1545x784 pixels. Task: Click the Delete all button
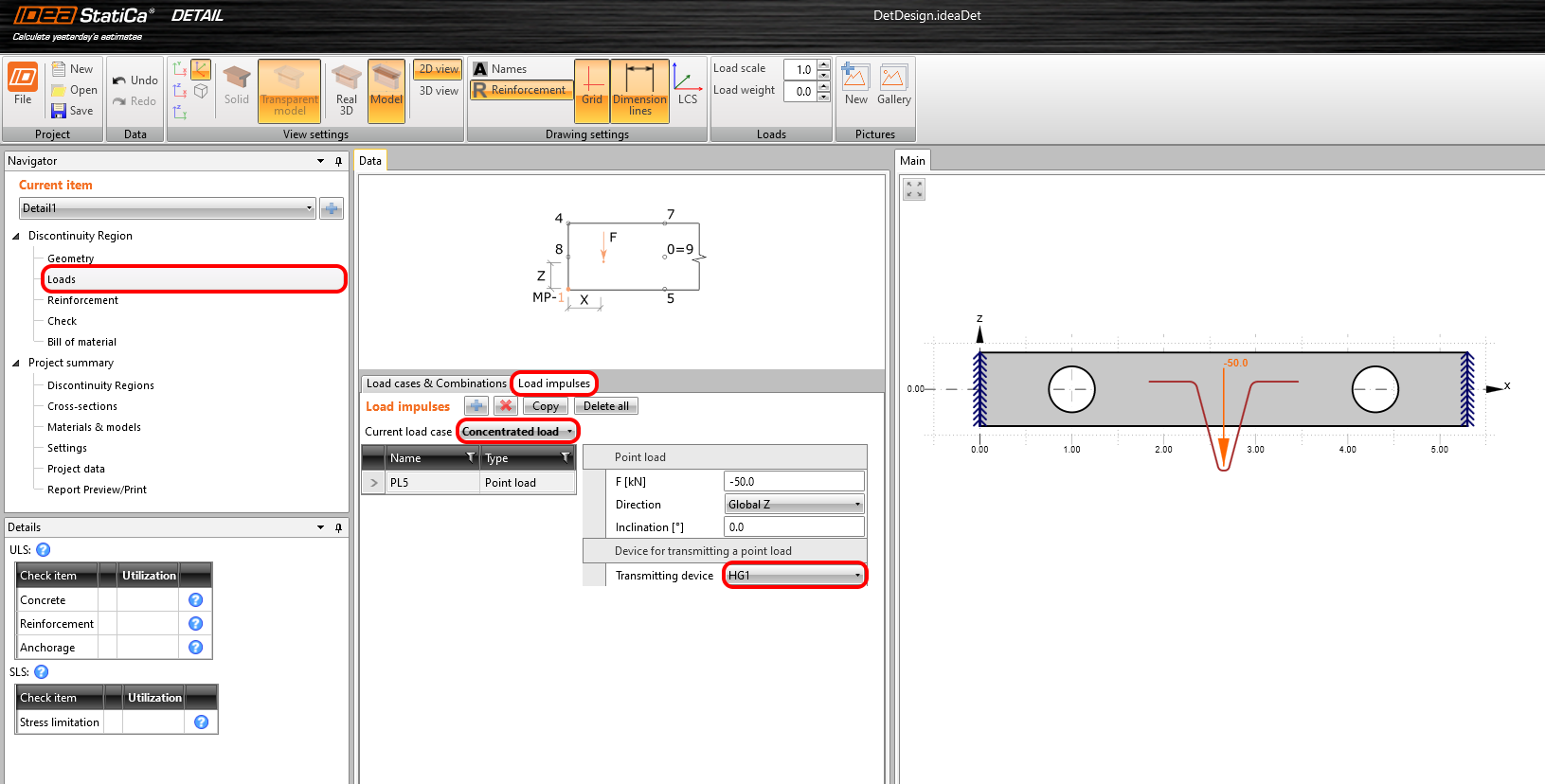pos(605,406)
